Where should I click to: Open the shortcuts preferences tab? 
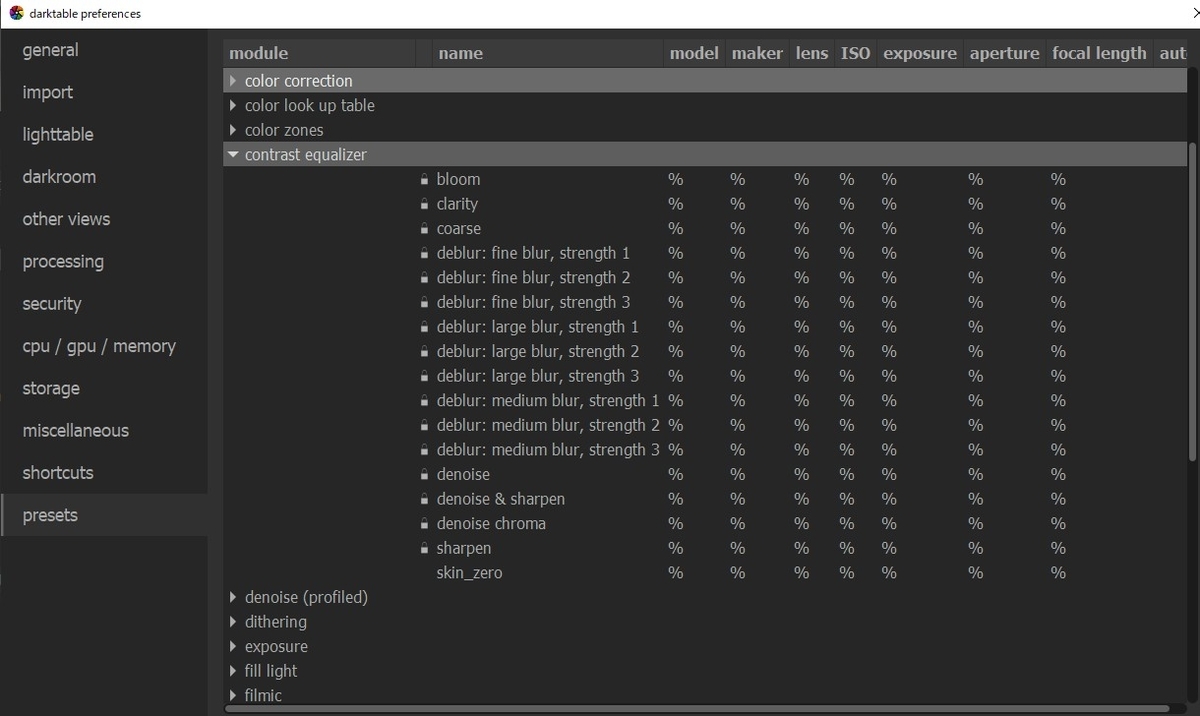104,473
